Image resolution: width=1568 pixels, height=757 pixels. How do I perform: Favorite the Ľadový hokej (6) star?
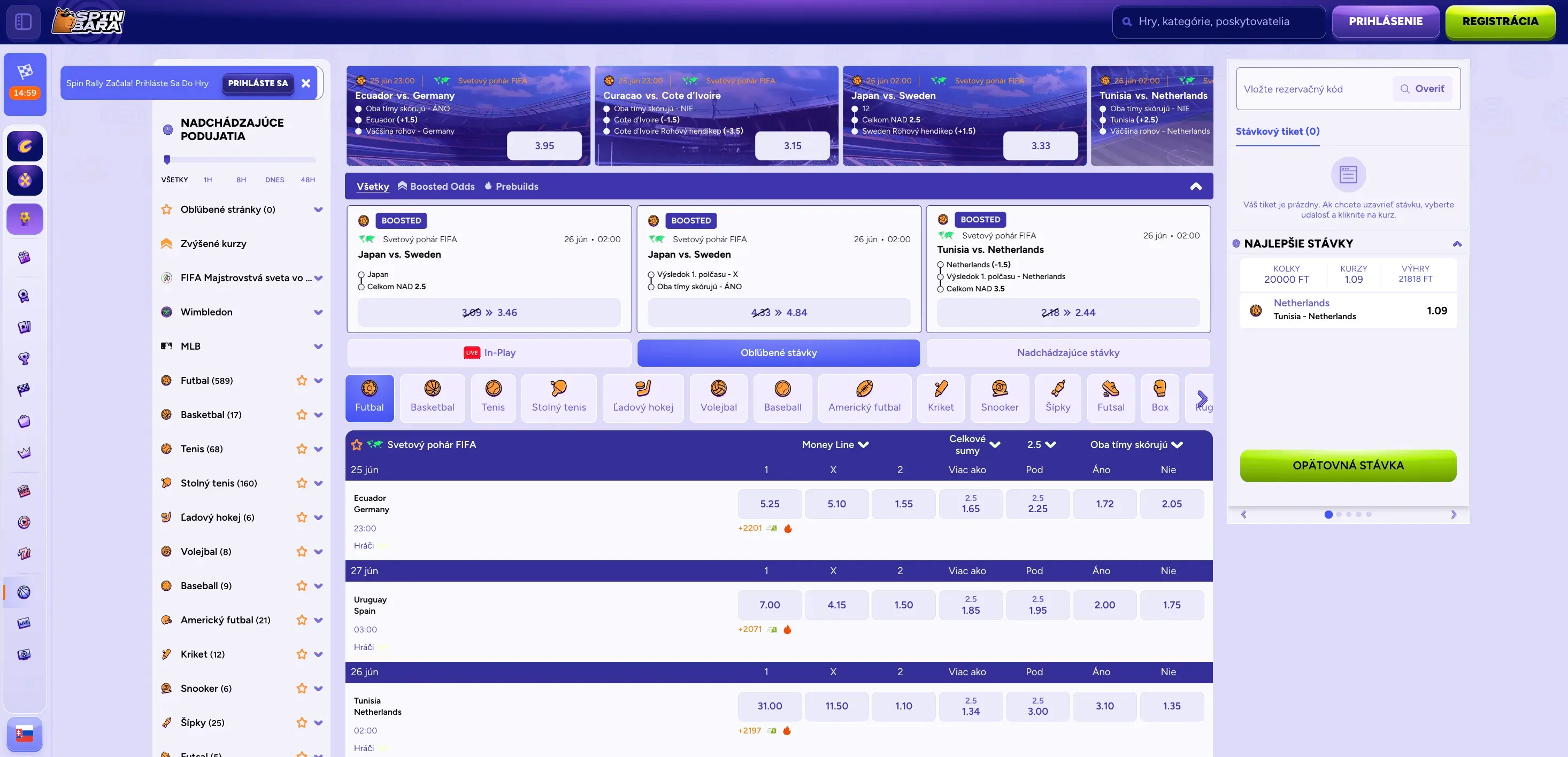tap(301, 517)
